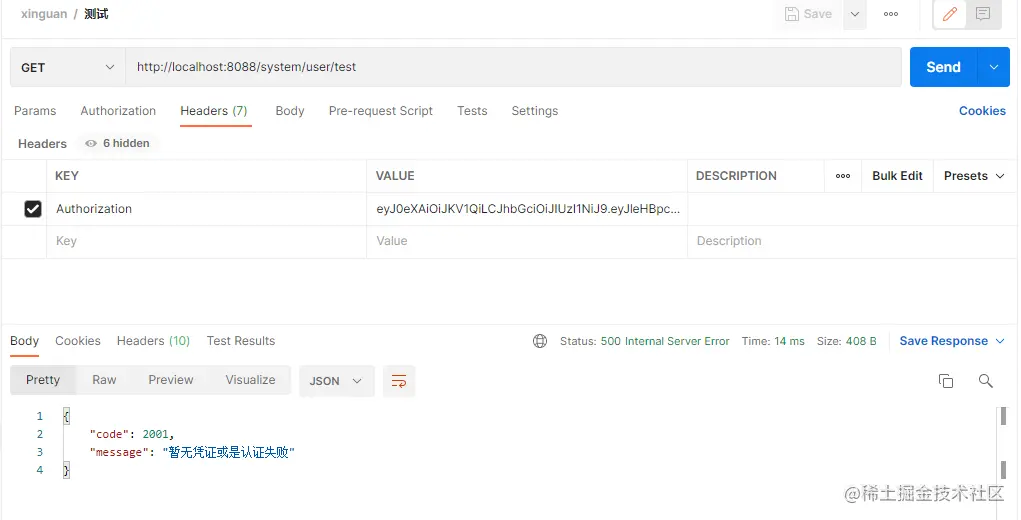Open the header column options three-dot icon
1021x520 pixels.
(x=843, y=176)
